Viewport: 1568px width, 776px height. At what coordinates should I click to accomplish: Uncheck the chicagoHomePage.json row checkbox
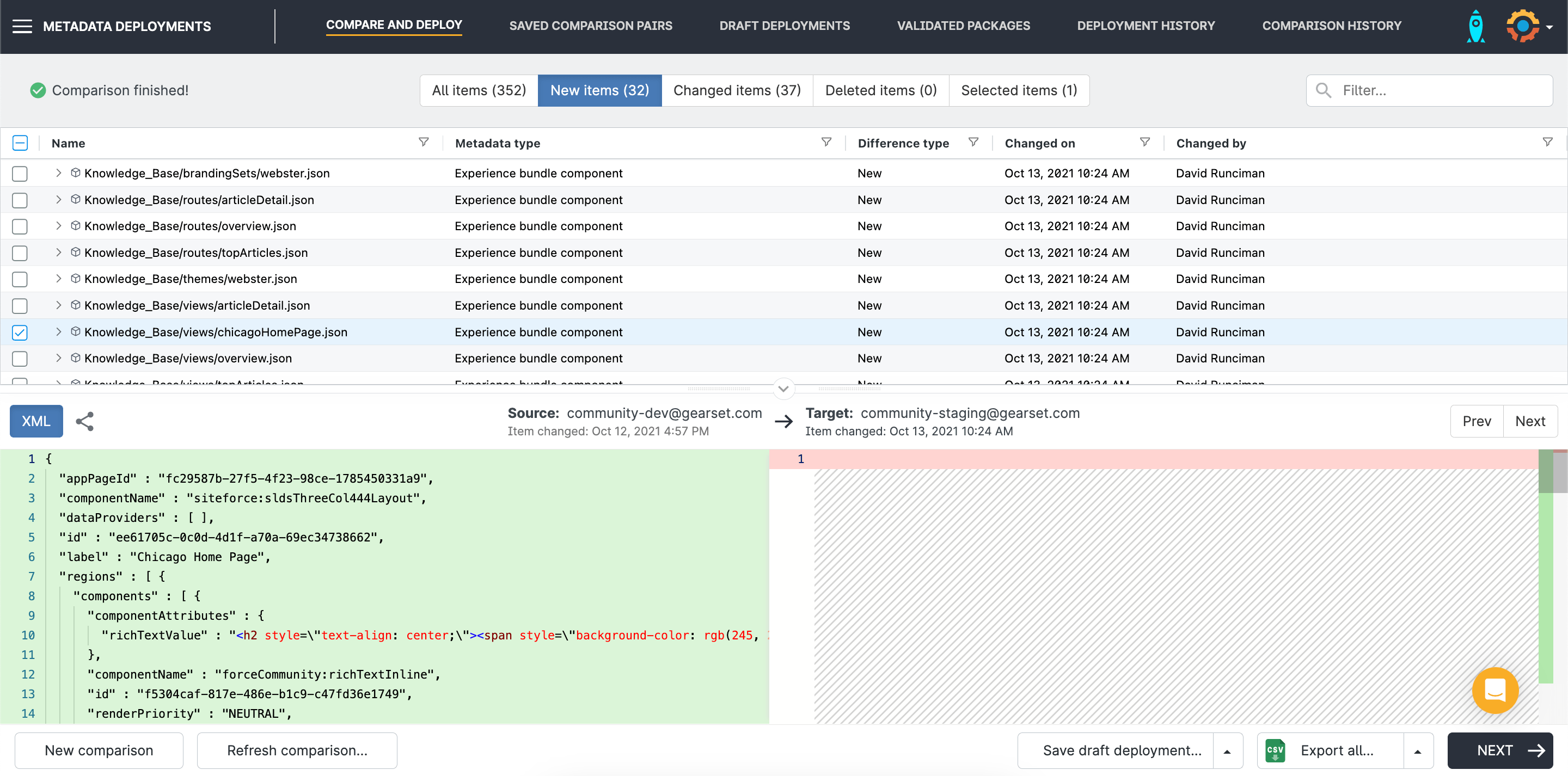pos(20,332)
